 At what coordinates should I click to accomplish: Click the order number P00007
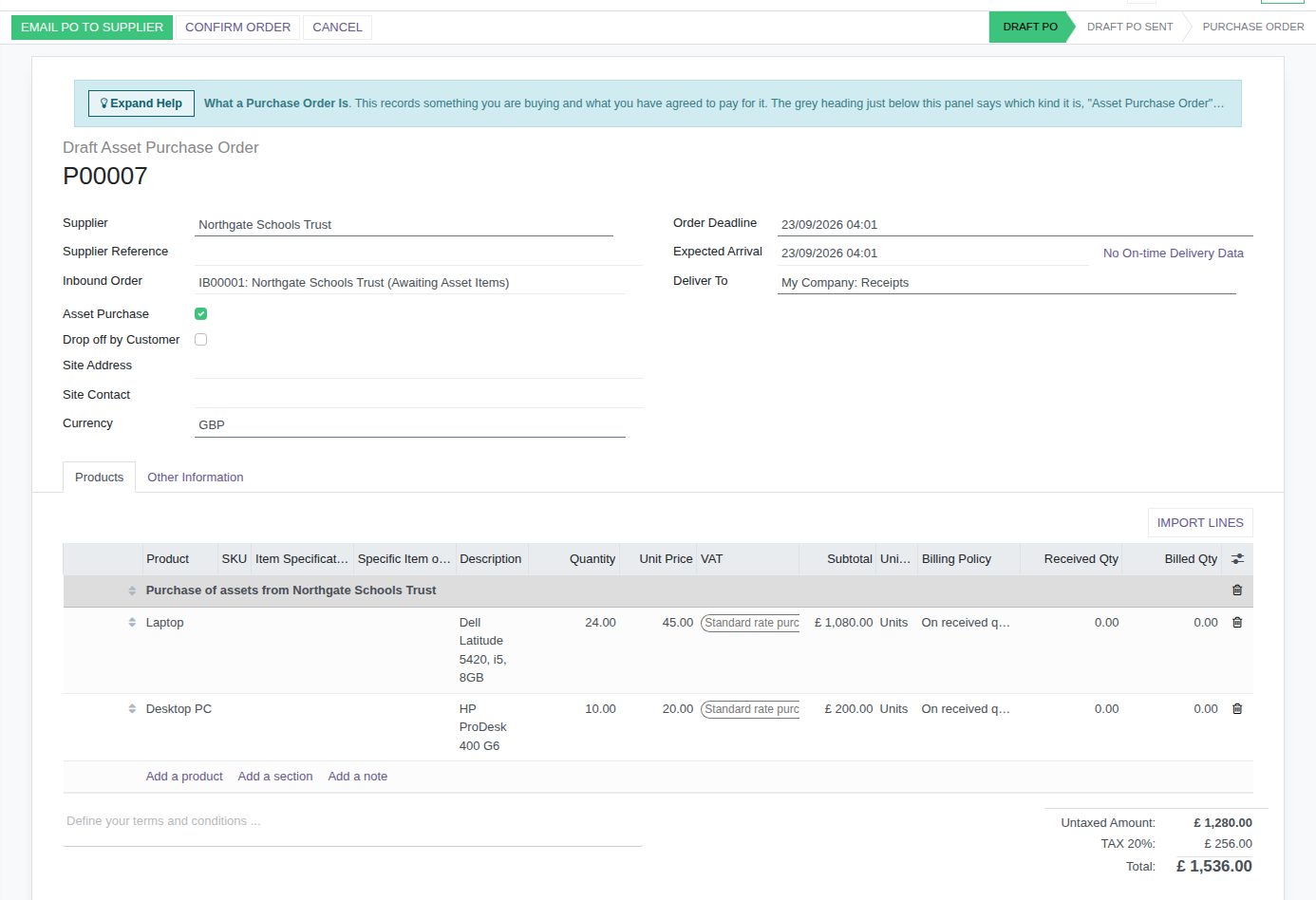[105, 177]
